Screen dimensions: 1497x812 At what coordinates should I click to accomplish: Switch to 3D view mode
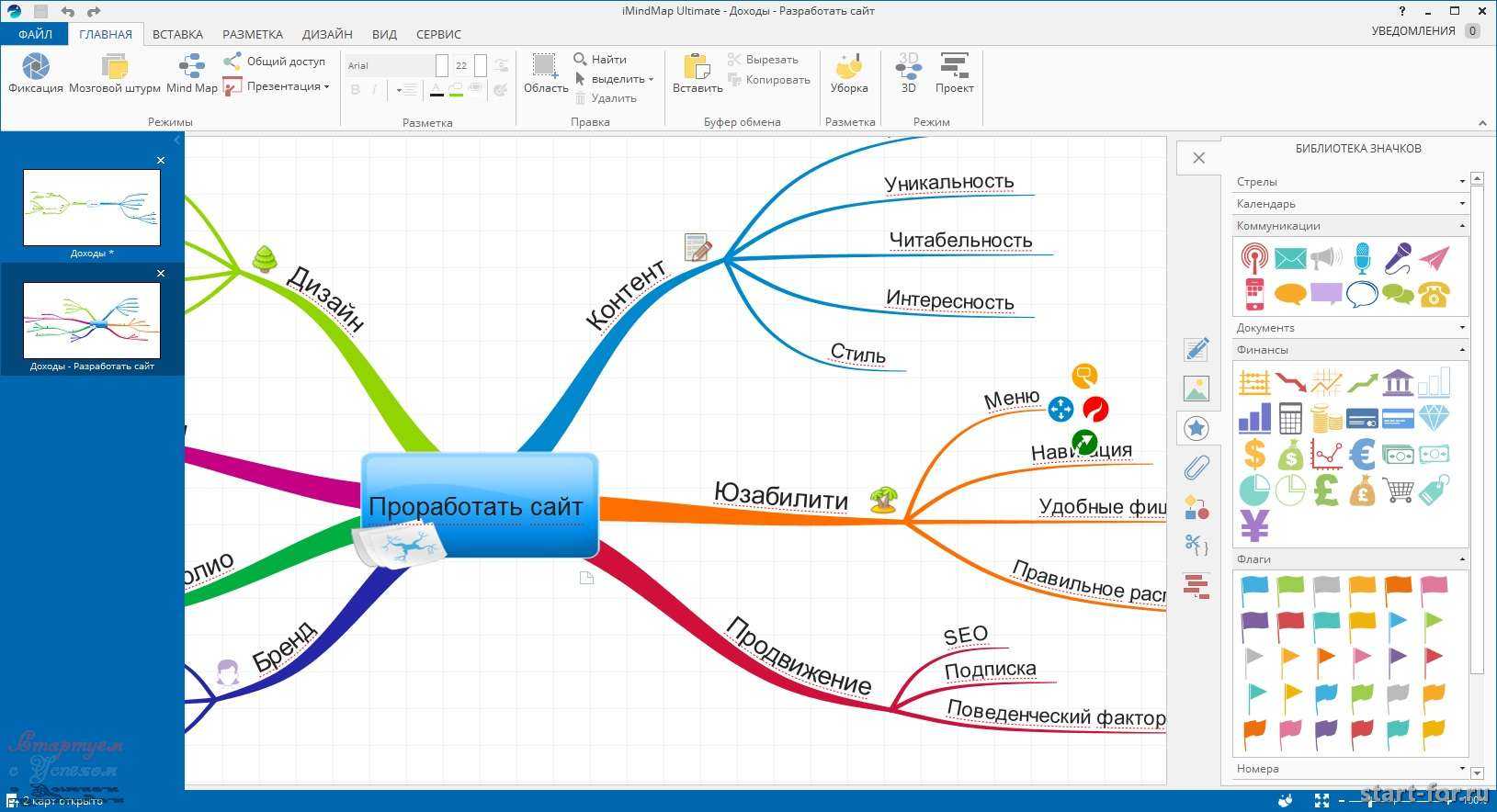[x=908, y=68]
